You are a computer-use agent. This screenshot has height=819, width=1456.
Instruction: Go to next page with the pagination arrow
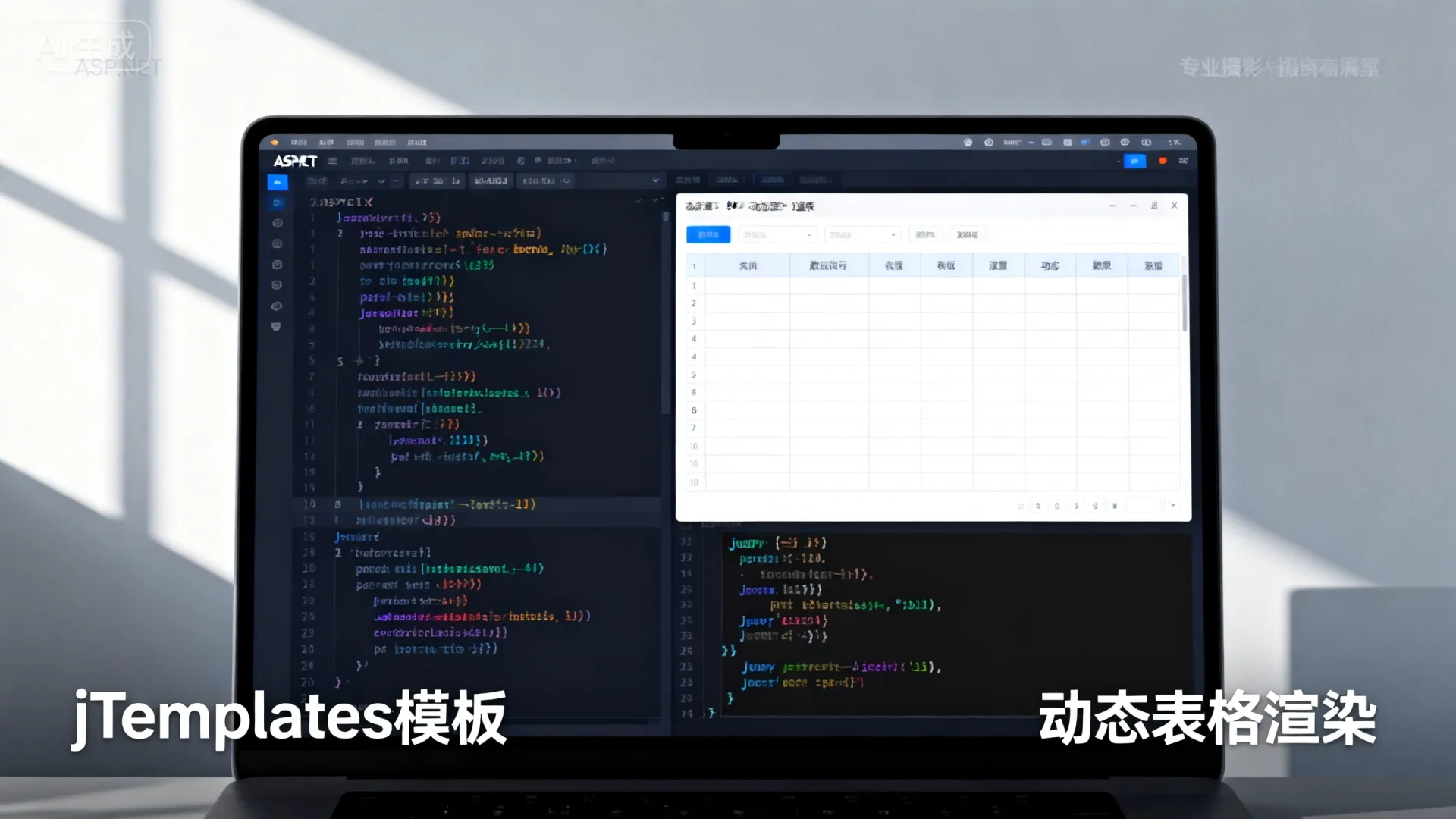[1172, 505]
